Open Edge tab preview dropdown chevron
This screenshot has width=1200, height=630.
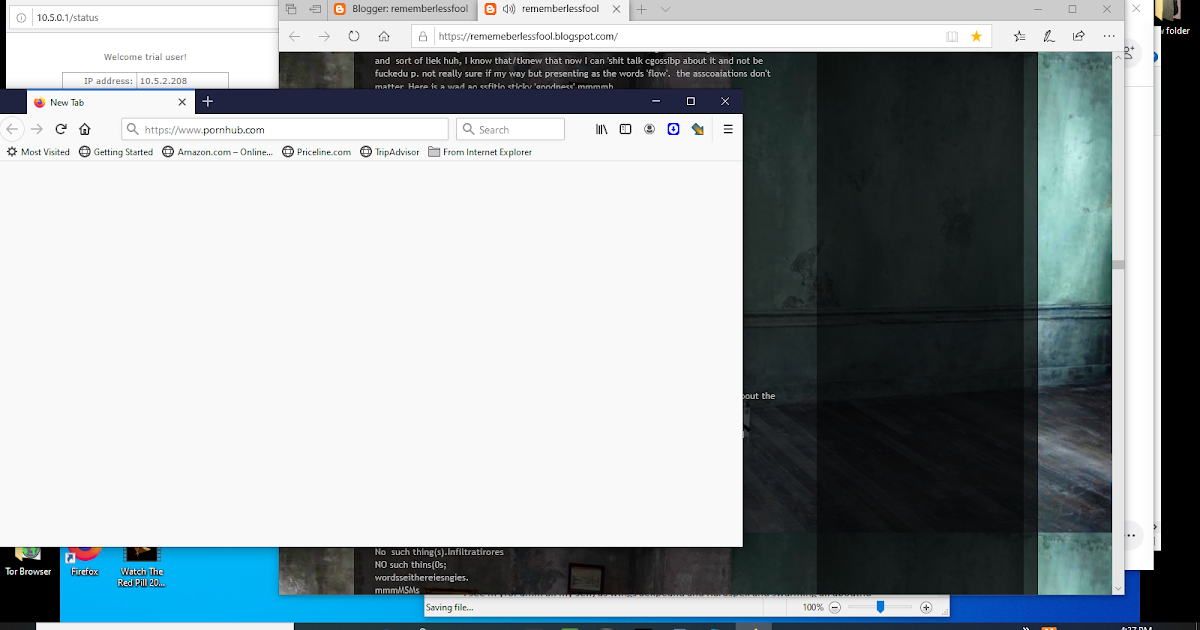pyautogui.click(x=665, y=9)
